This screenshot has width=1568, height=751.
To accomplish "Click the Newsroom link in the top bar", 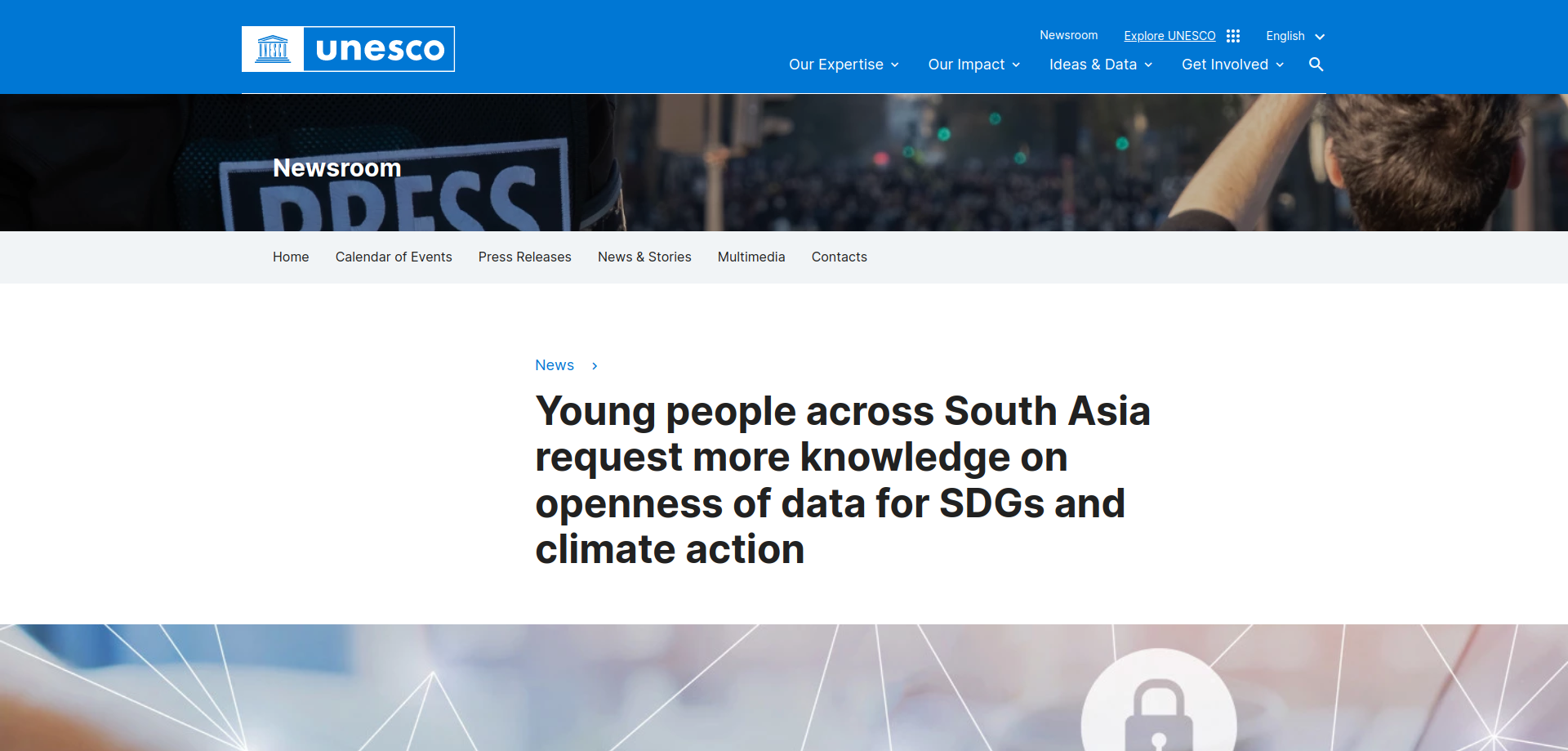I will 1068,35.
